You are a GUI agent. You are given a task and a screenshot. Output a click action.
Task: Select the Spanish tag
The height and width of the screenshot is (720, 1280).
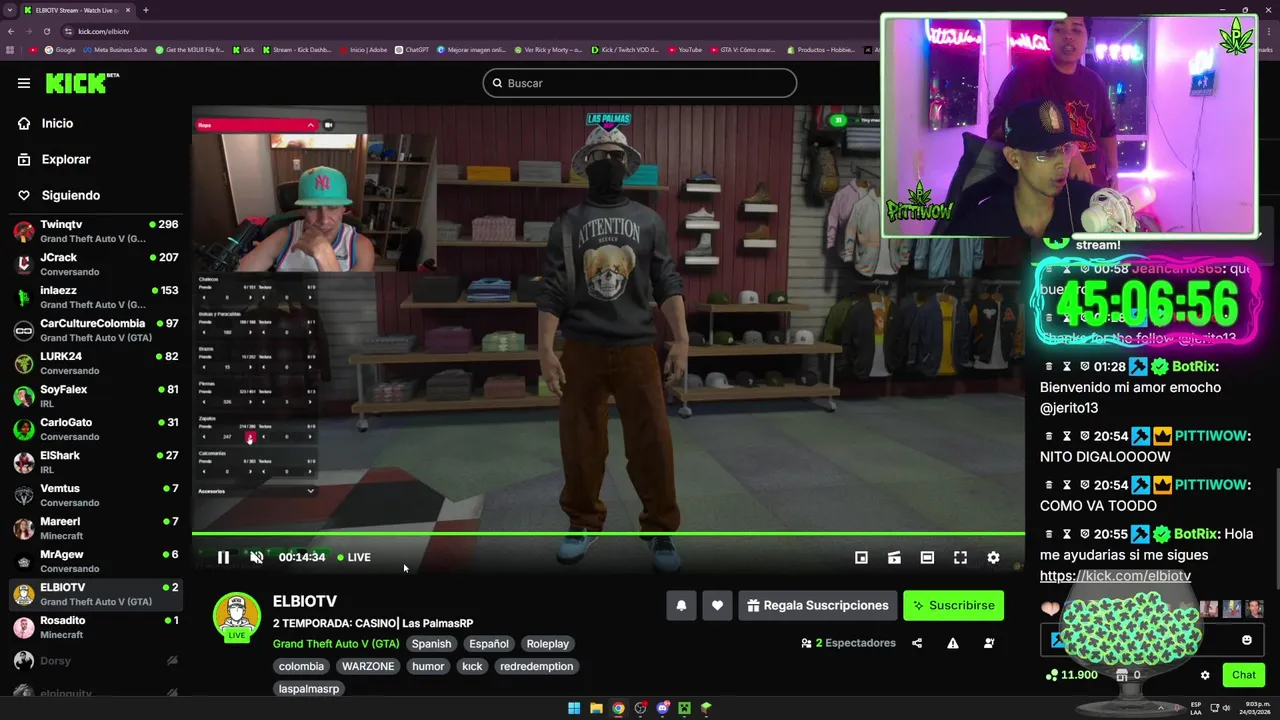[431, 644]
